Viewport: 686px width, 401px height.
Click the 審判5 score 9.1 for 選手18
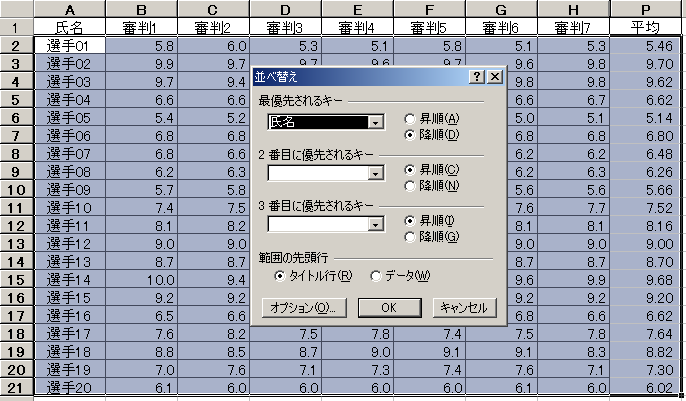coord(430,352)
